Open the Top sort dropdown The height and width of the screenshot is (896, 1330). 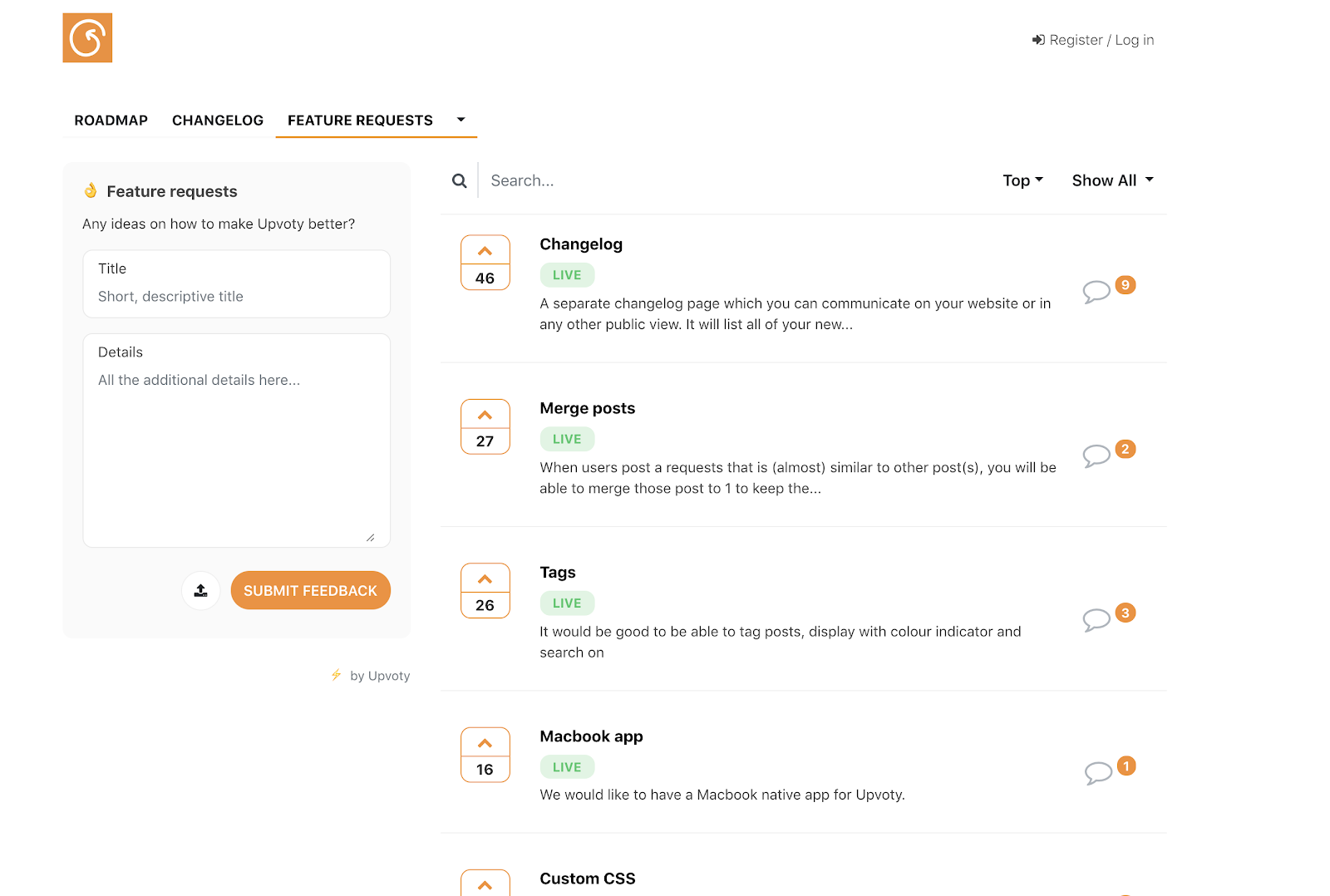(1022, 180)
